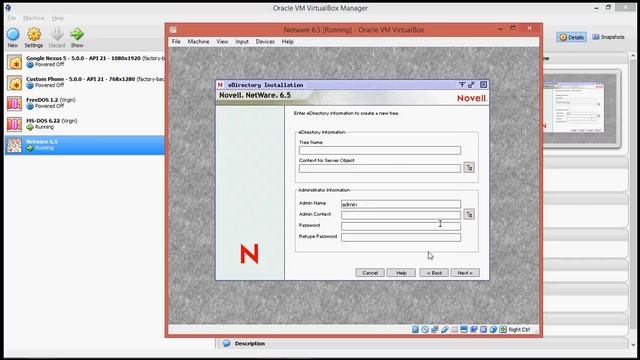Click the pin-to-top icon on eDirectory Installation title bar
Screen dimensions: 640x360
point(462,85)
